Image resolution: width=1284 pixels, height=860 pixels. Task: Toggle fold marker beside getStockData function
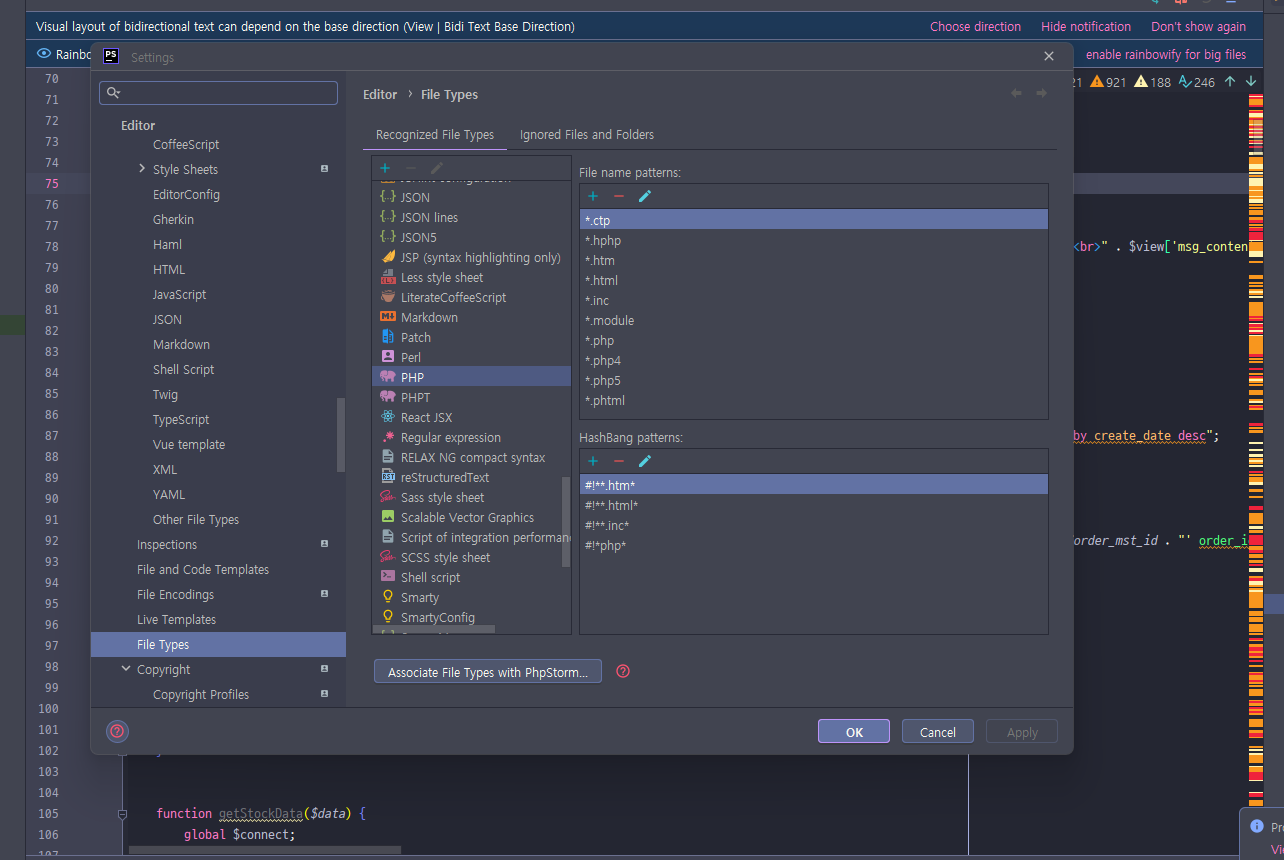click(x=122, y=813)
